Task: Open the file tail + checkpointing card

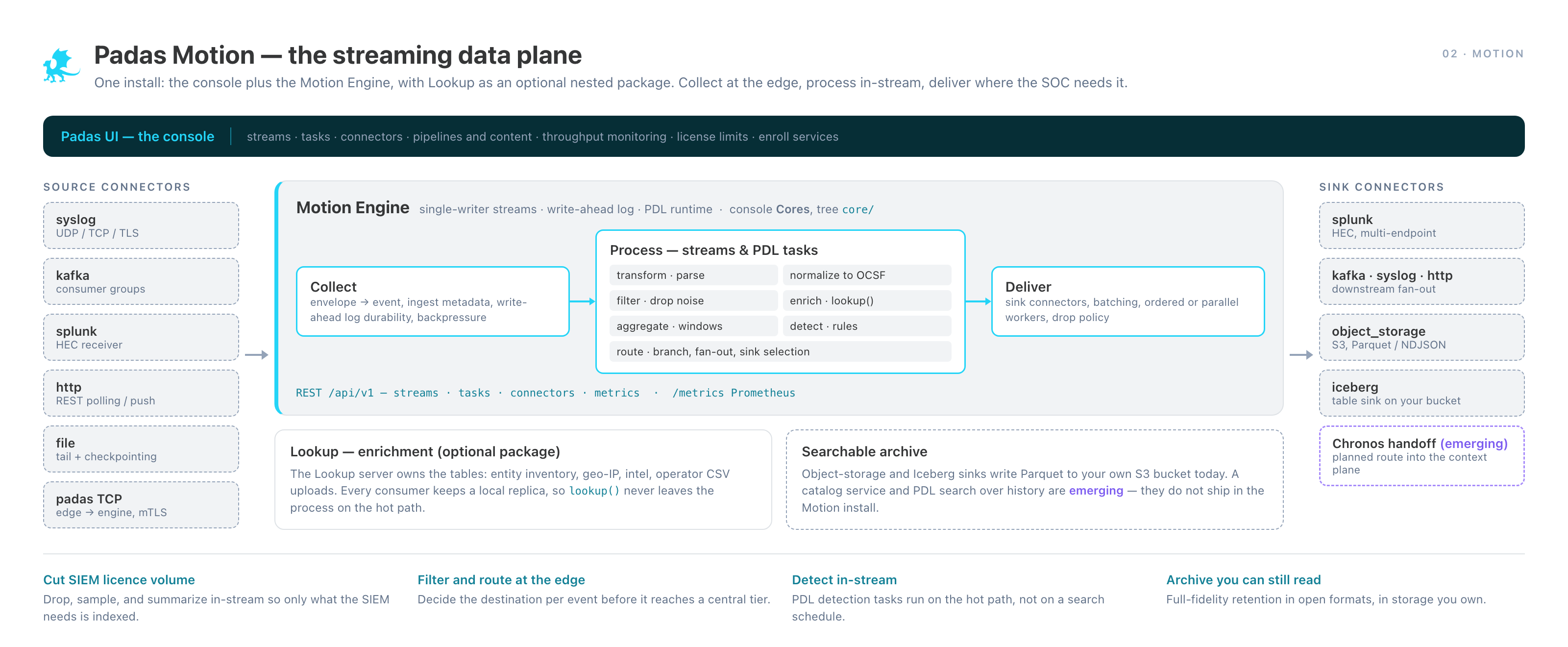Action: [141, 449]
